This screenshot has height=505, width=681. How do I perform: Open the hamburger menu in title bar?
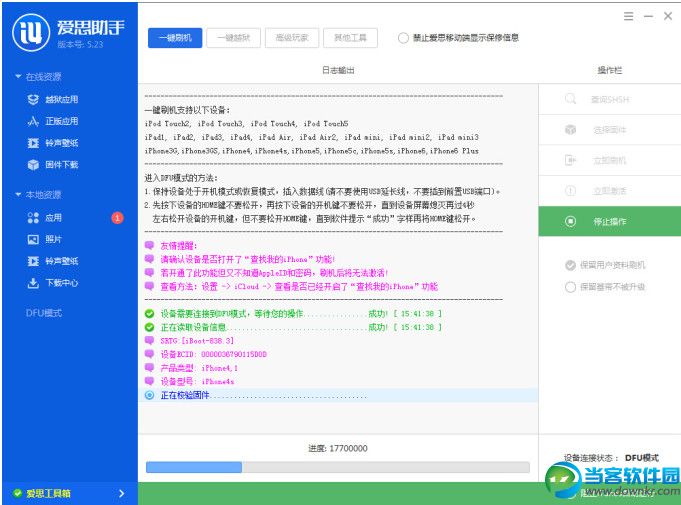[x=628, y=17]
